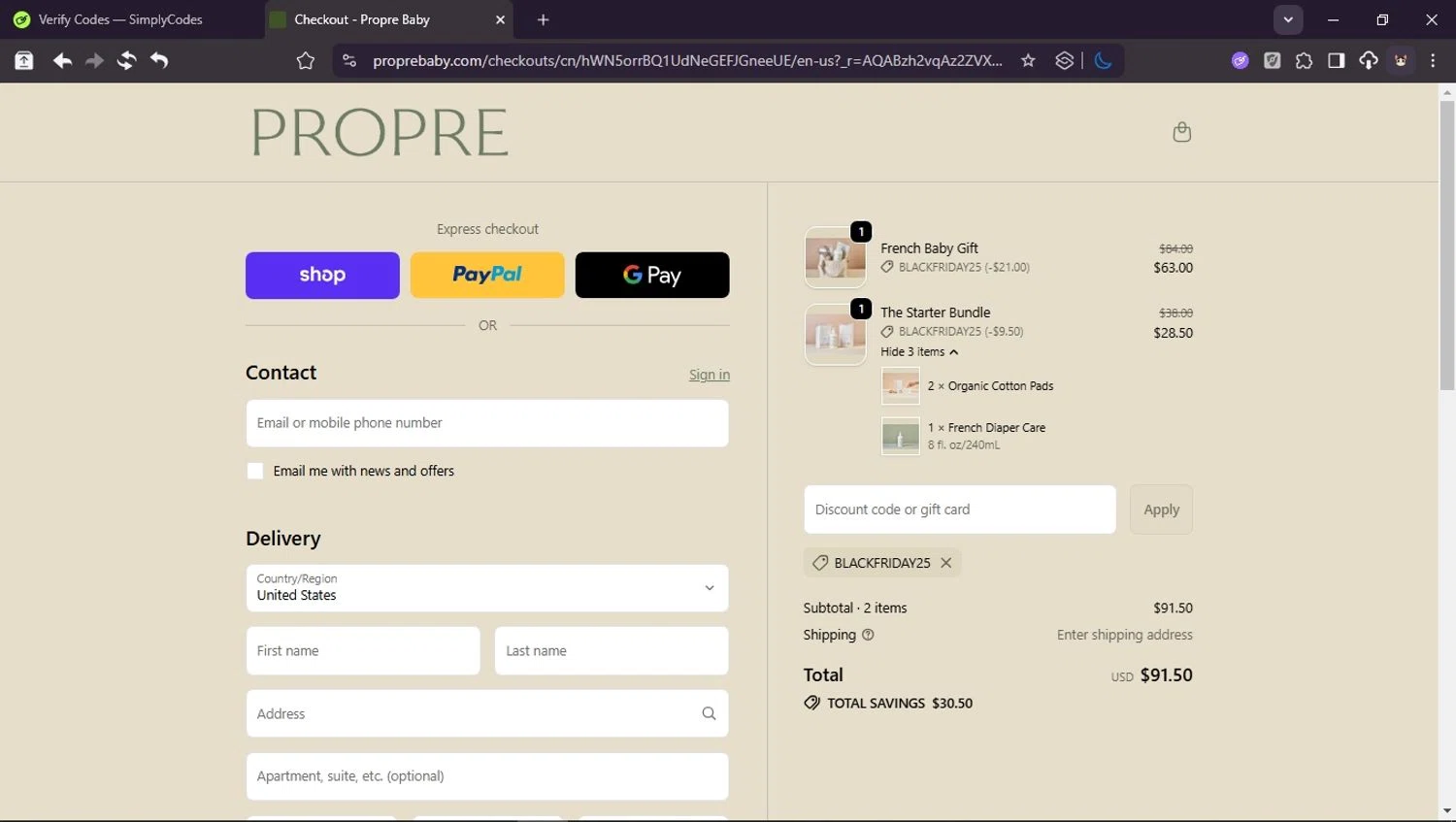Click the scrollbar down arrow
The image size is (1456, 822).
click(x=1447, y=811)
